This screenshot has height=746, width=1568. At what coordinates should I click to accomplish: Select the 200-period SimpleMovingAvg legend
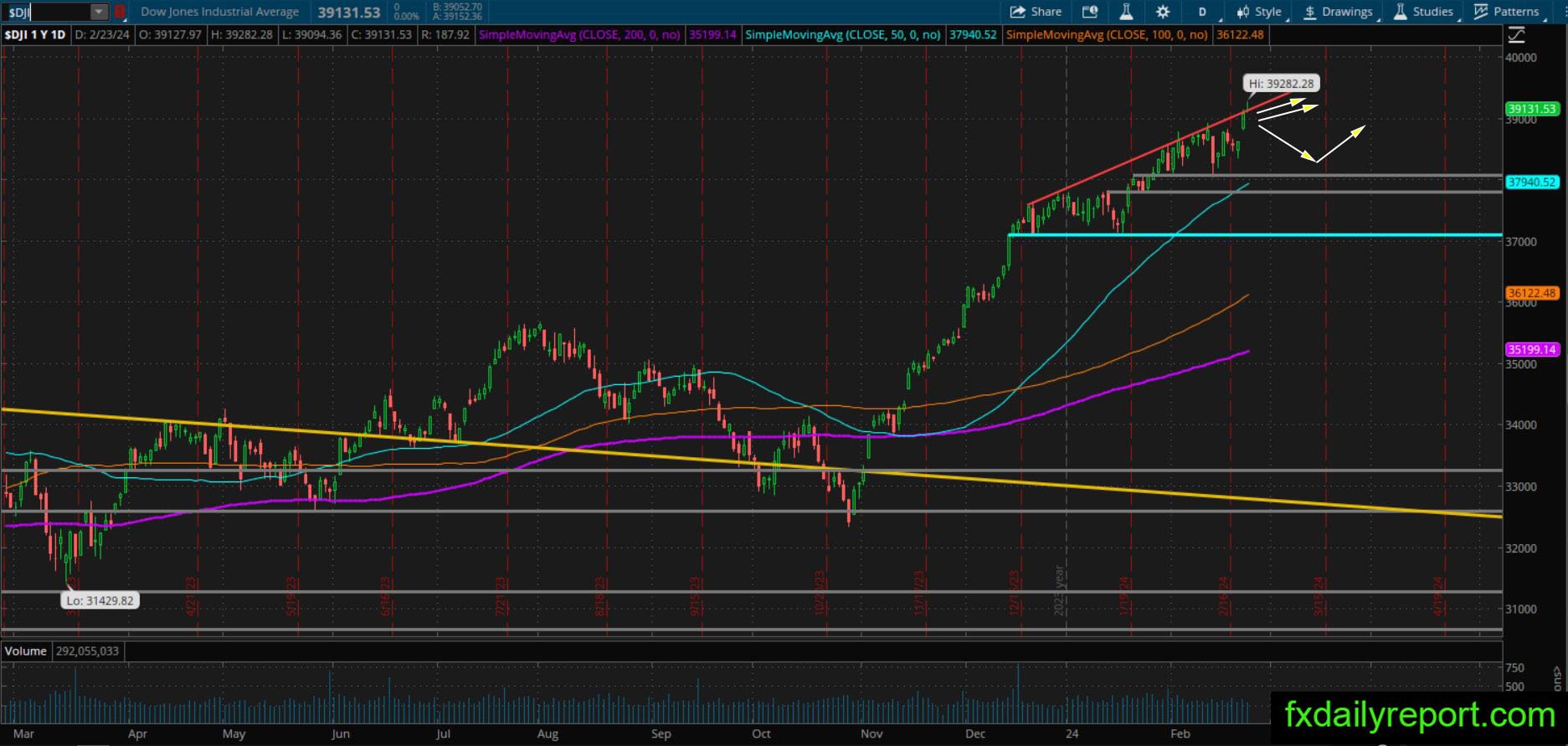pyautogui.click(x=580, y=35)
